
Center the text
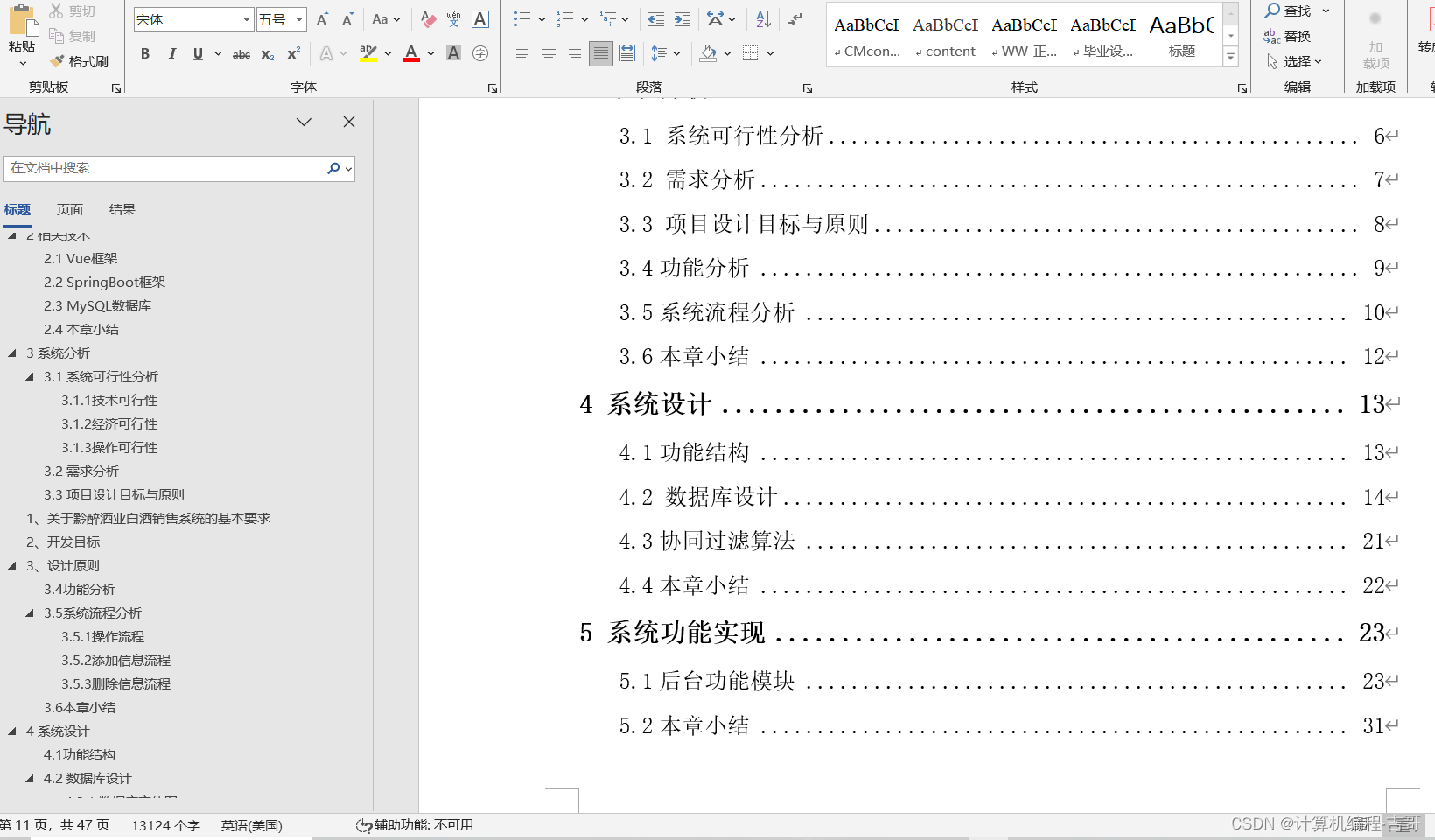pos(548,53)
